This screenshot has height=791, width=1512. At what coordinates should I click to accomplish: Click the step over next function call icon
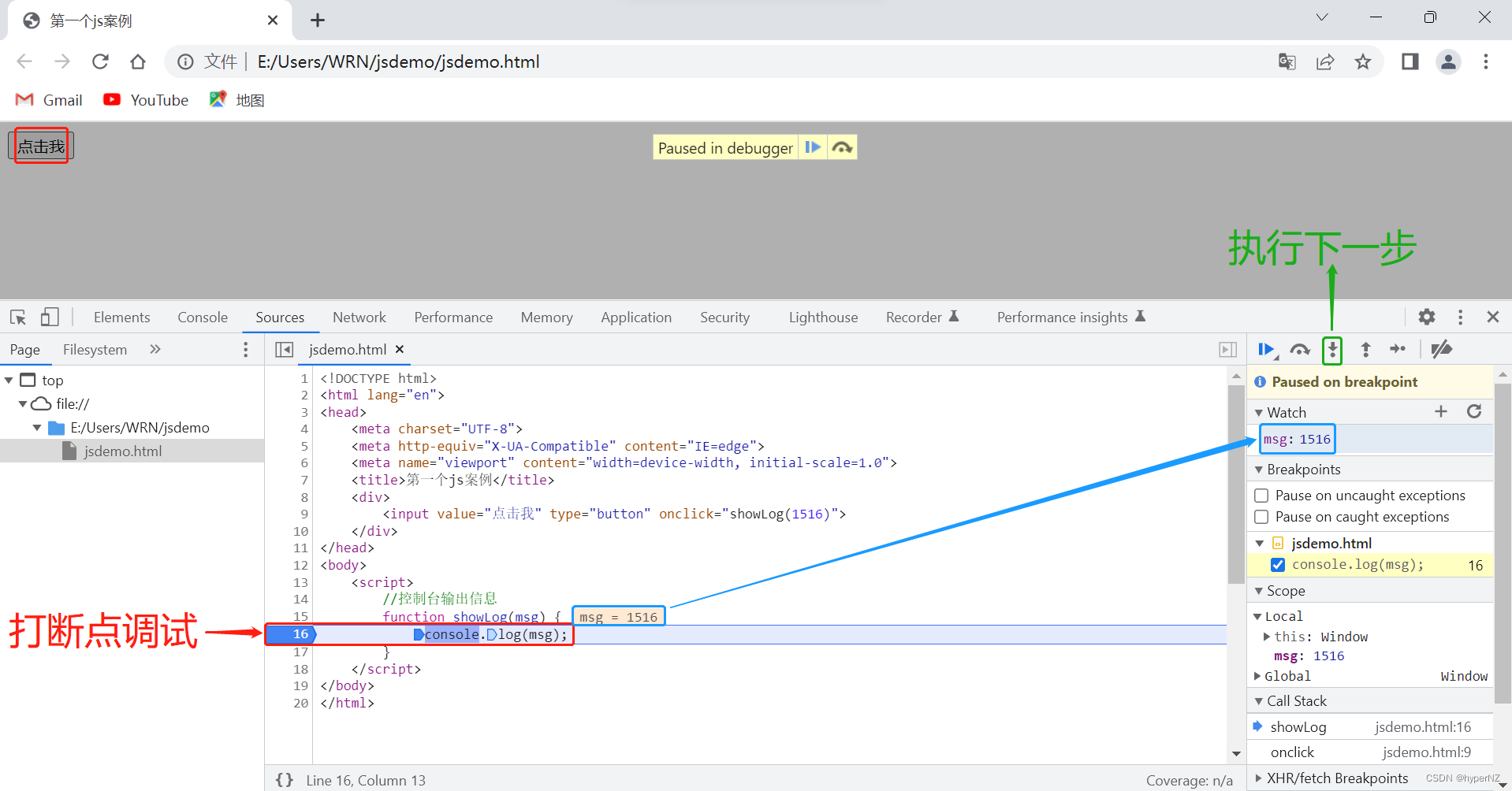[x=1300, y=349]
